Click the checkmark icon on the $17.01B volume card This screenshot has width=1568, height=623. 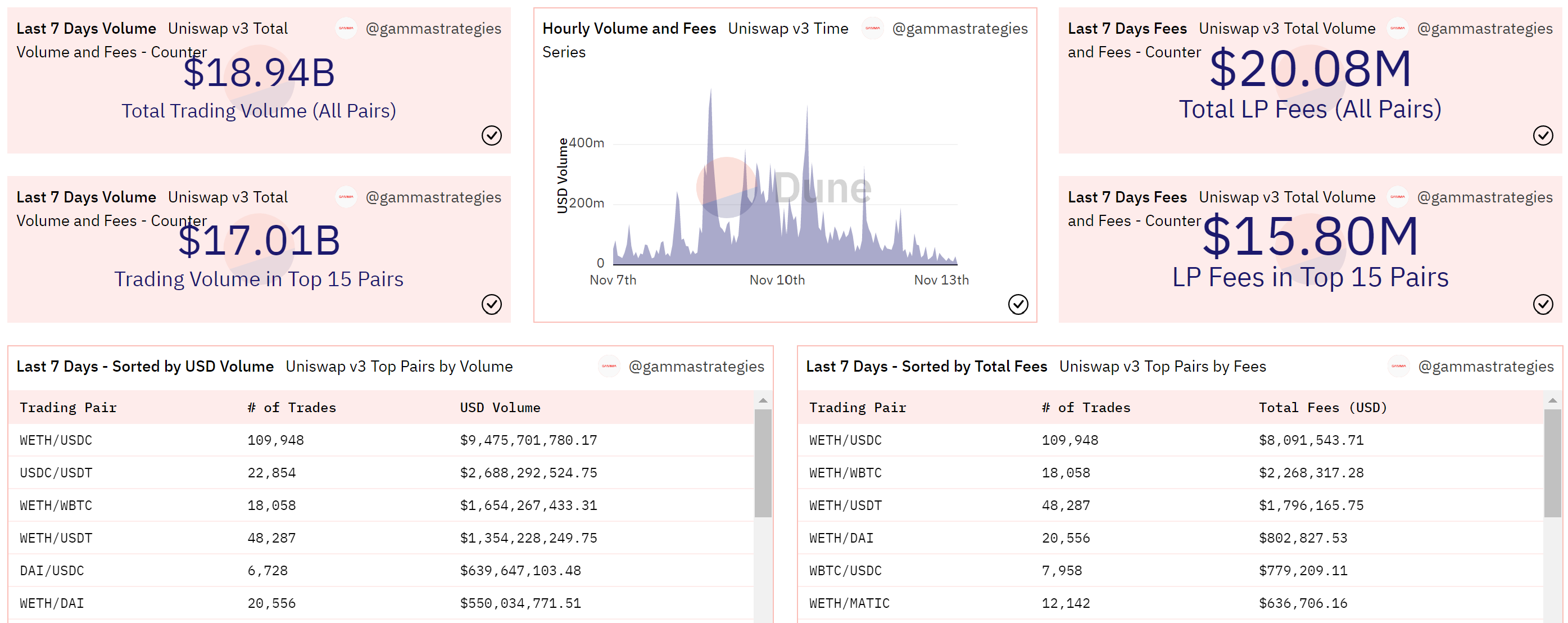491,304
